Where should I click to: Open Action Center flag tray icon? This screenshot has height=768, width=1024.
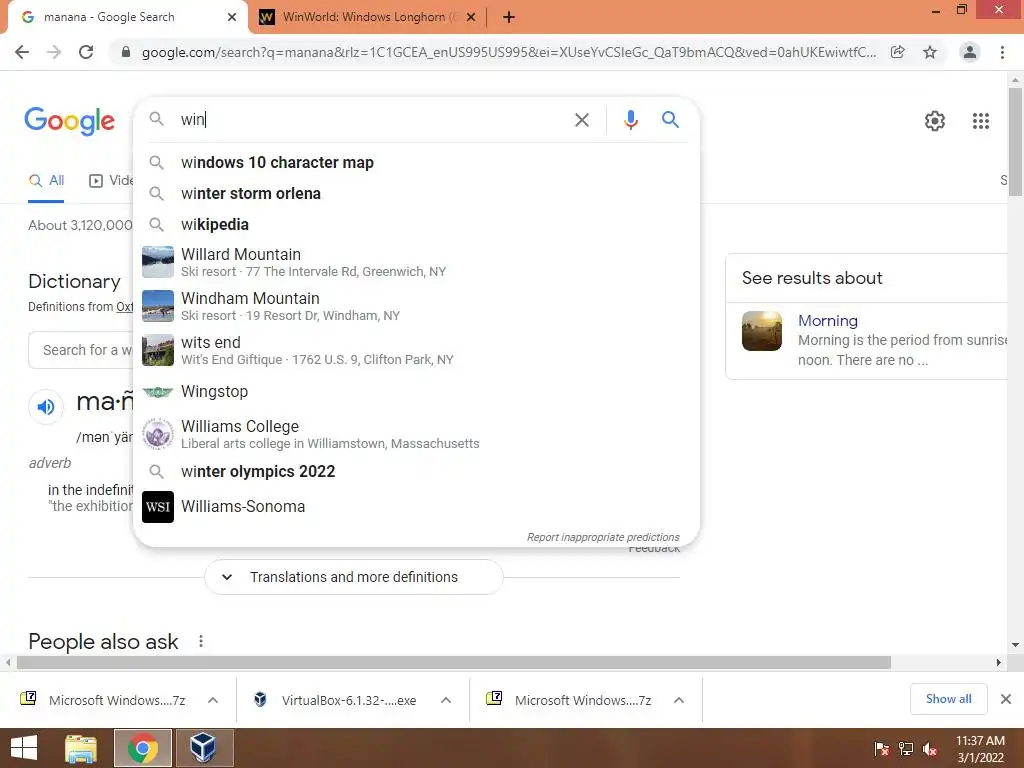[x=881, y=749]
